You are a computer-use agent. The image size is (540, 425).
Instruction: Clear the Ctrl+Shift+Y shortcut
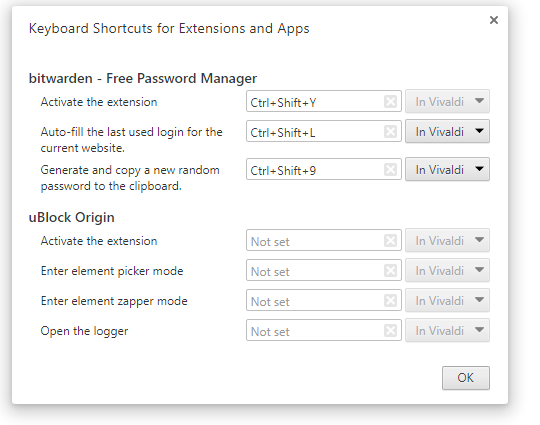click(390, 102)
